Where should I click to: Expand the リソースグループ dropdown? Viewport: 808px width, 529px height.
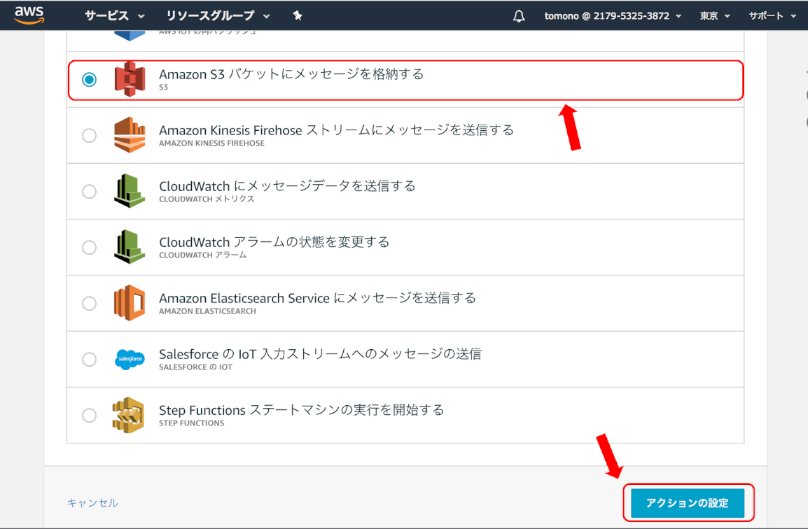(217, 16)
